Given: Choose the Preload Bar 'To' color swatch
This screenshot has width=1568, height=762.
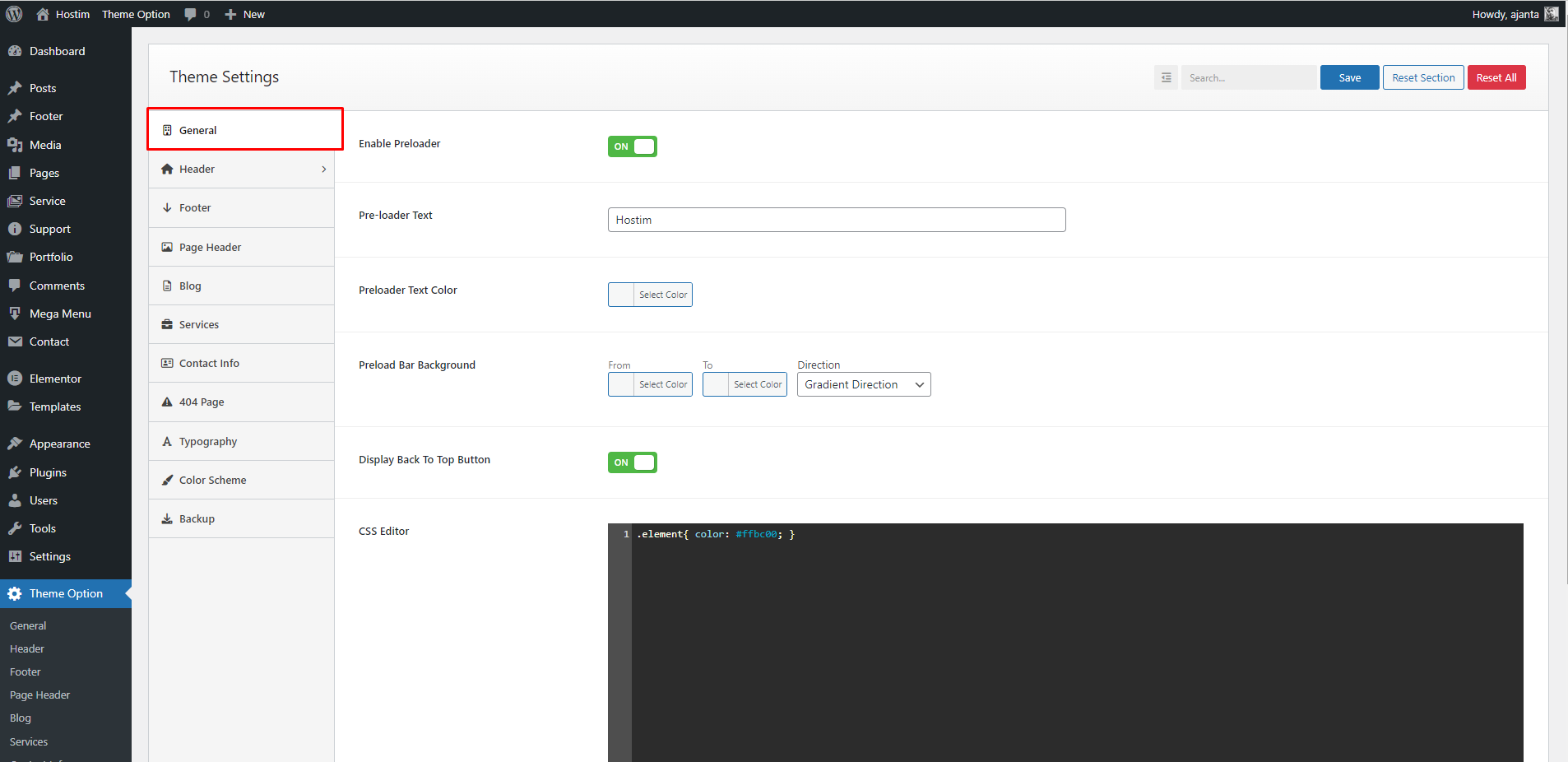Looking at the screenshot, I should (x=717, y=384).
